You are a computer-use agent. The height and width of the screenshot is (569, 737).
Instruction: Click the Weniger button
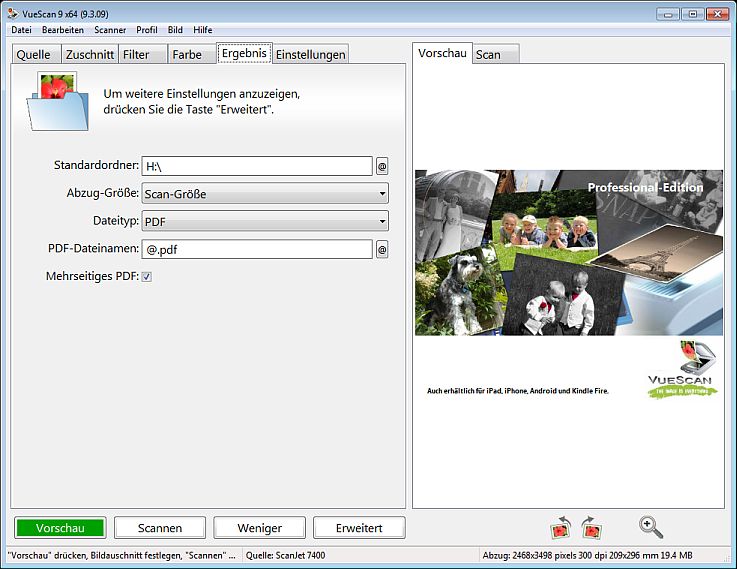click(259, 528)
